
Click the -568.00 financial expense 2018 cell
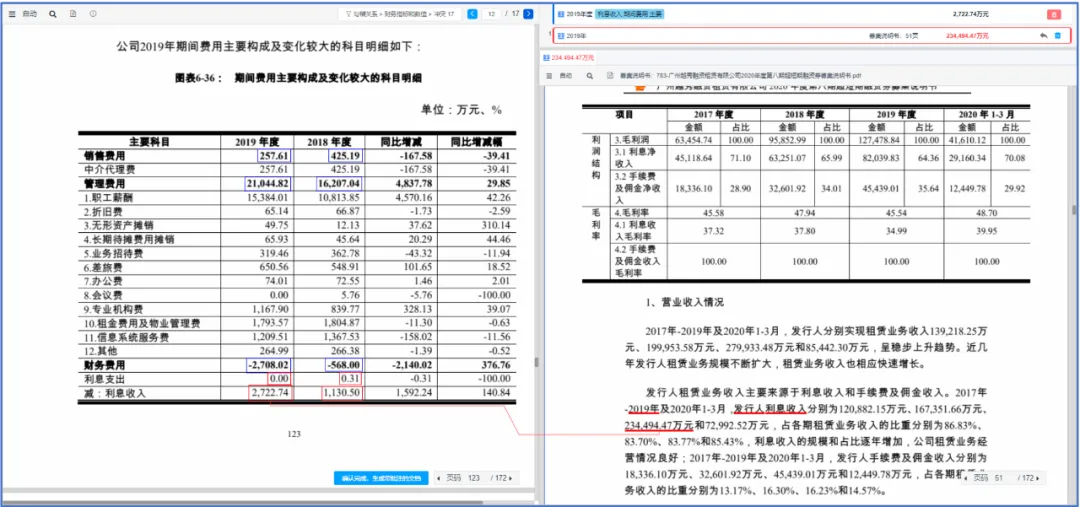click(346, 365)
